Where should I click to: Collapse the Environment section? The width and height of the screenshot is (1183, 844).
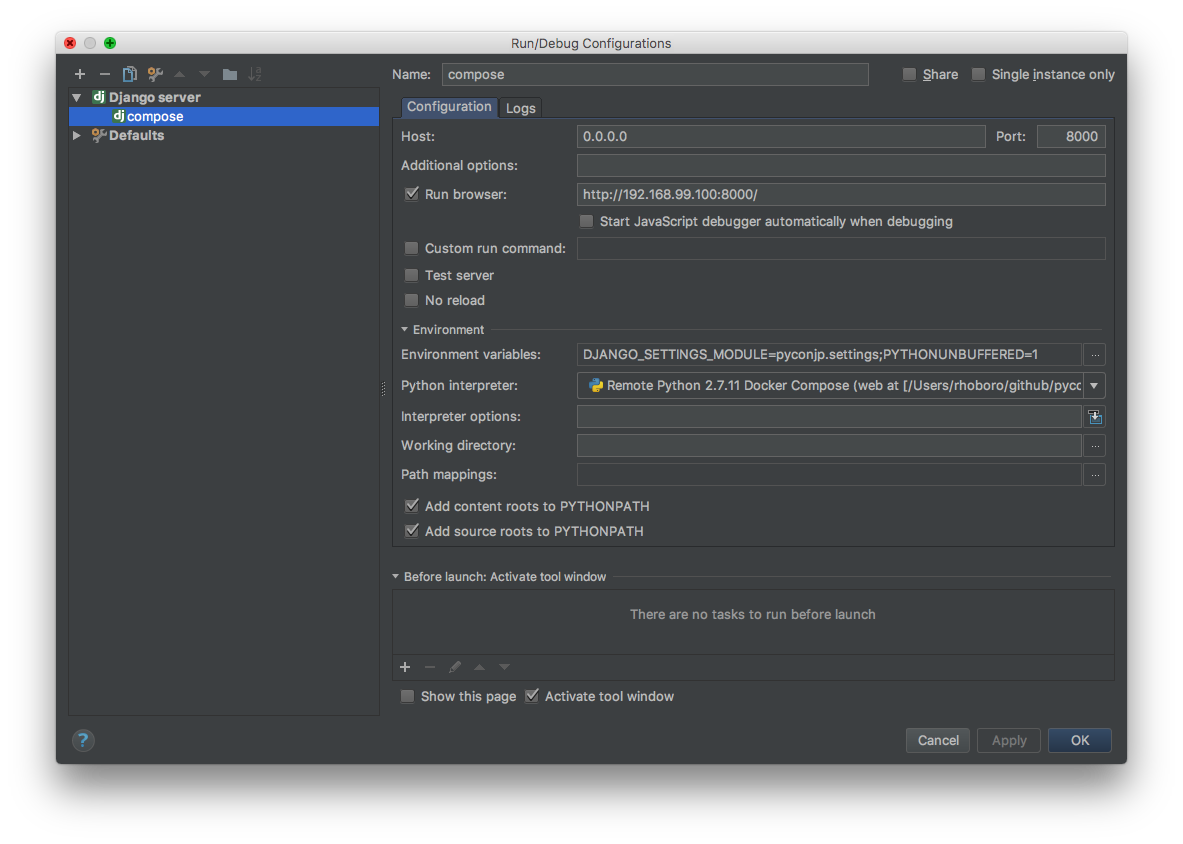(404, 330)
